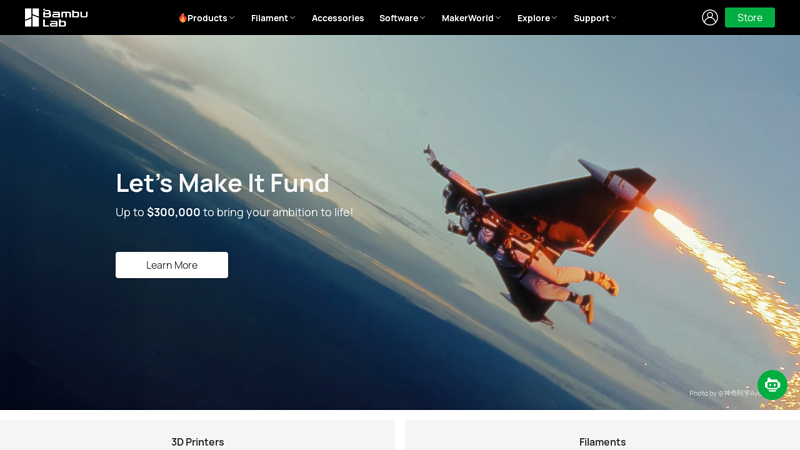This screenshot has height=450, width=800.
Task: Open the 3D Printers category card
Action: [197, 435]
